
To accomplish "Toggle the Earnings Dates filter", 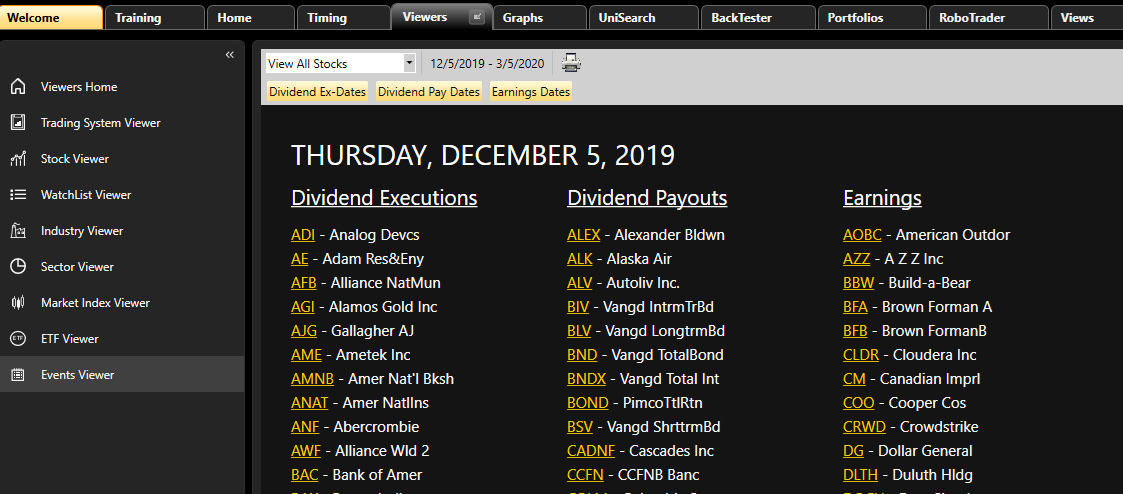I will pyautogui.click(x=531, y=92).
